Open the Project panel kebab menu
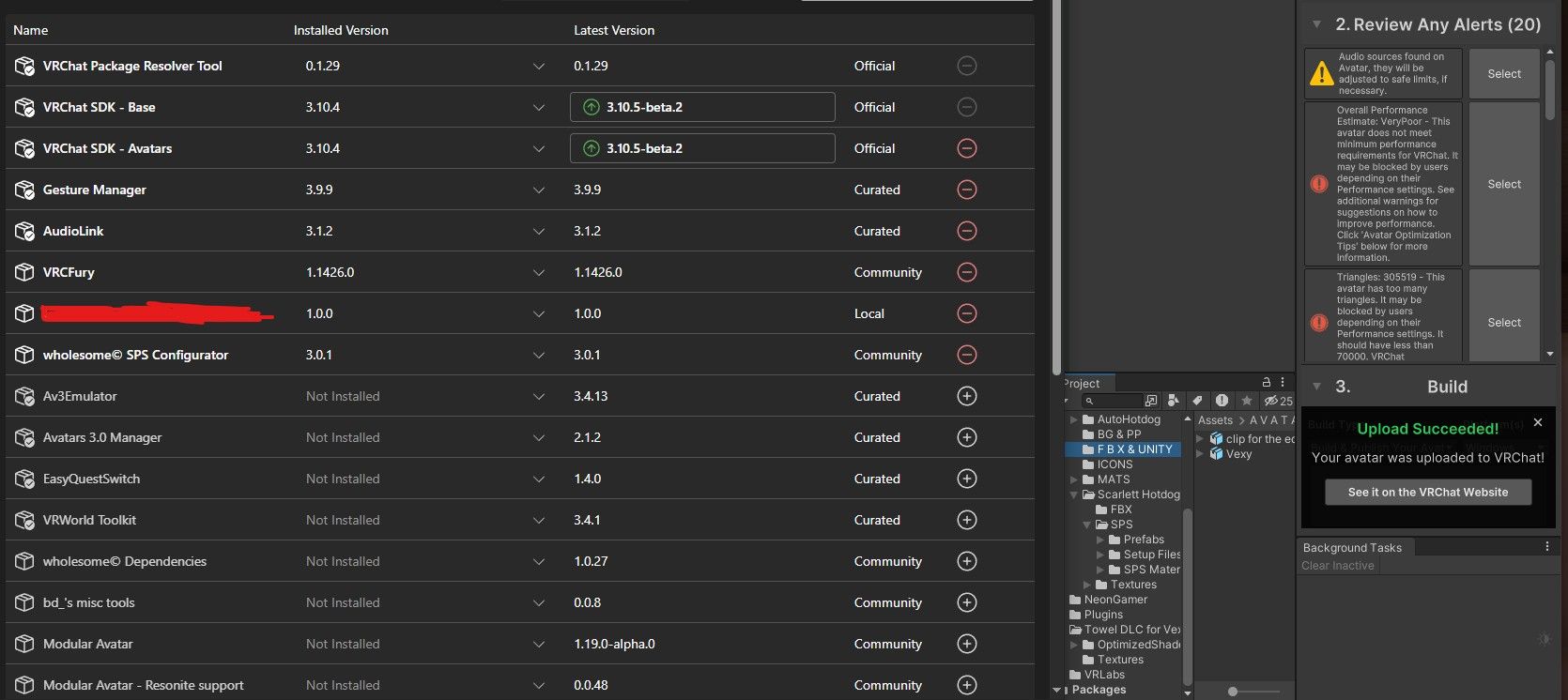The width and height of the screenshot is (1568, 700). tap(1284, 383)
